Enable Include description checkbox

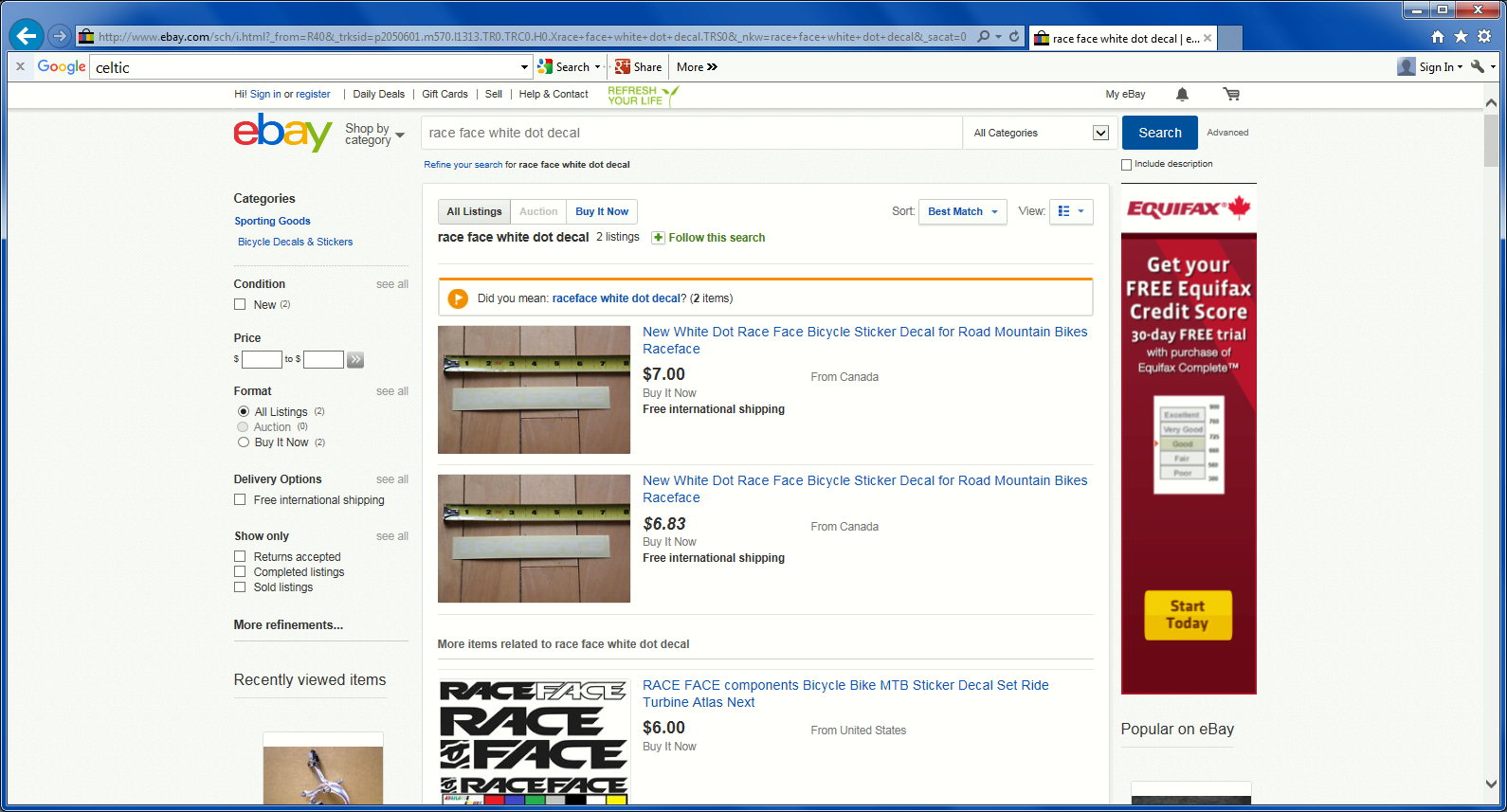[x=1127, y=164]
